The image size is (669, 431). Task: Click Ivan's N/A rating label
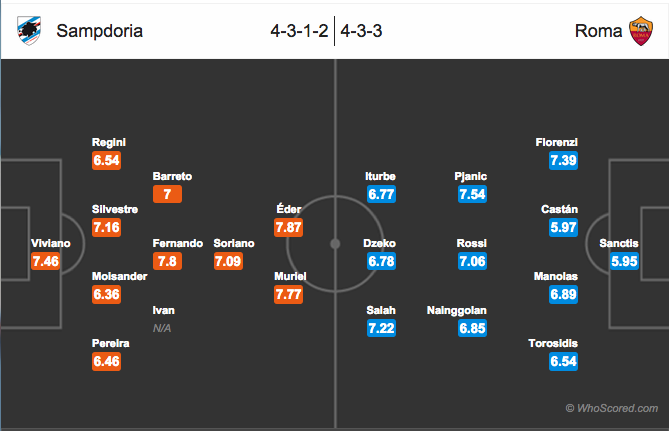162,328
